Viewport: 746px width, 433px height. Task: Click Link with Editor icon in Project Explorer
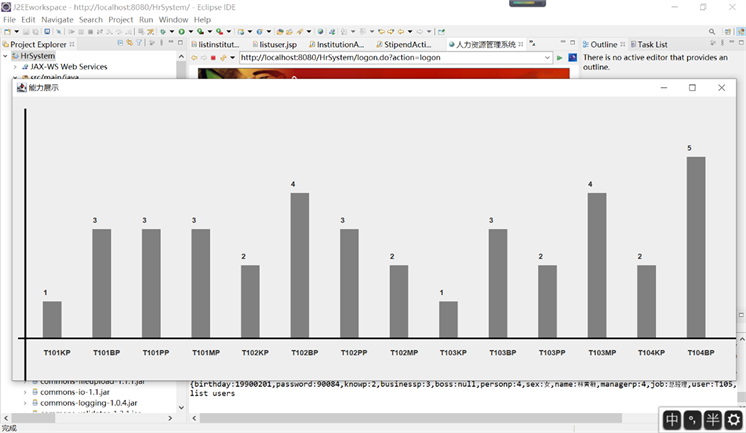130,44
